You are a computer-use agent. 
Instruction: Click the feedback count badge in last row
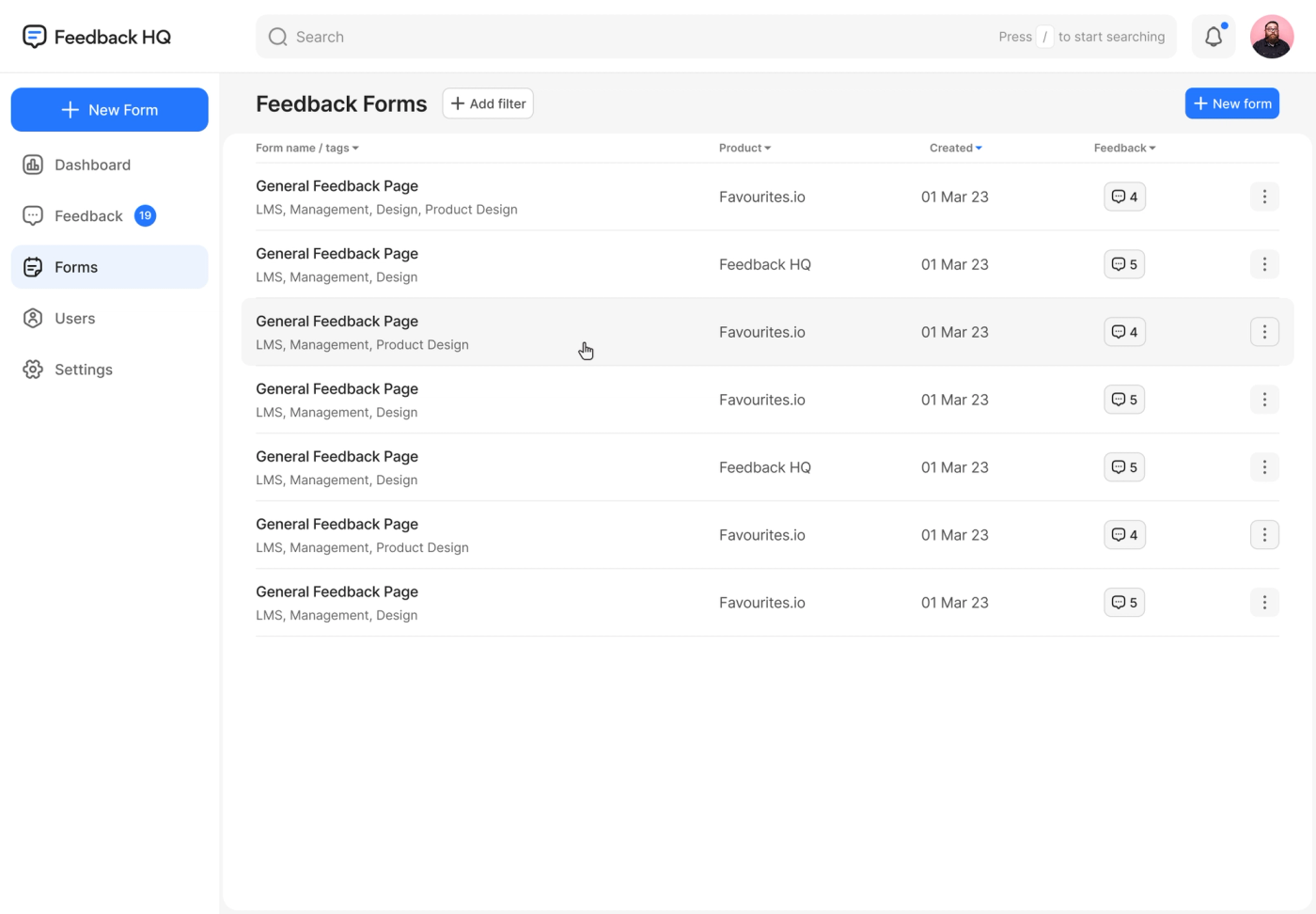1124,603
